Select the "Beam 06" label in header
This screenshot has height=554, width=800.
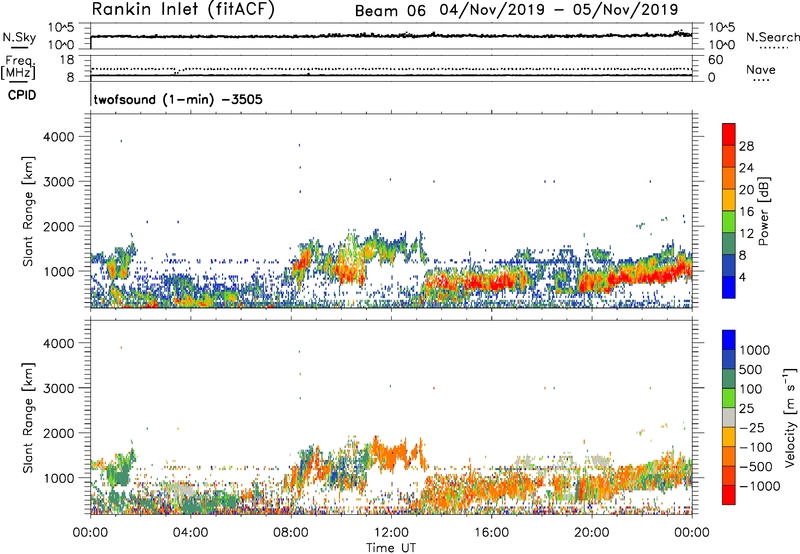pyautogui.click(x=390, y=11)
